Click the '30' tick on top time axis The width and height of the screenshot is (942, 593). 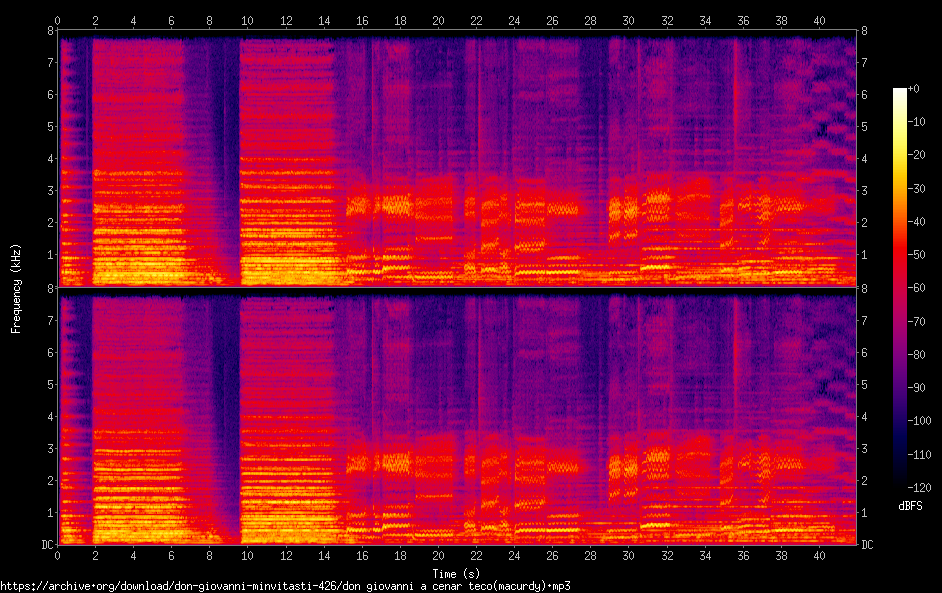(x=628, y=20)
